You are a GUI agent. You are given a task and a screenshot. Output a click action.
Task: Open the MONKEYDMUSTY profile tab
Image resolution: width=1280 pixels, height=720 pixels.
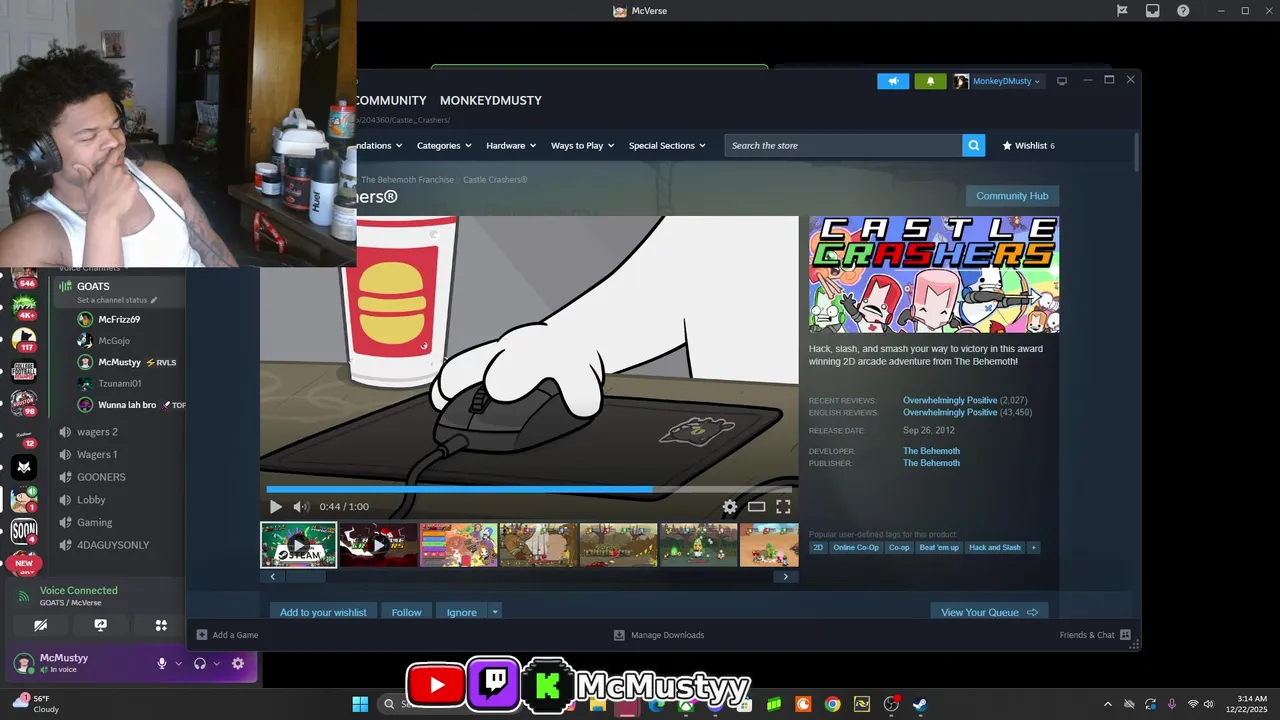(491, 100)
